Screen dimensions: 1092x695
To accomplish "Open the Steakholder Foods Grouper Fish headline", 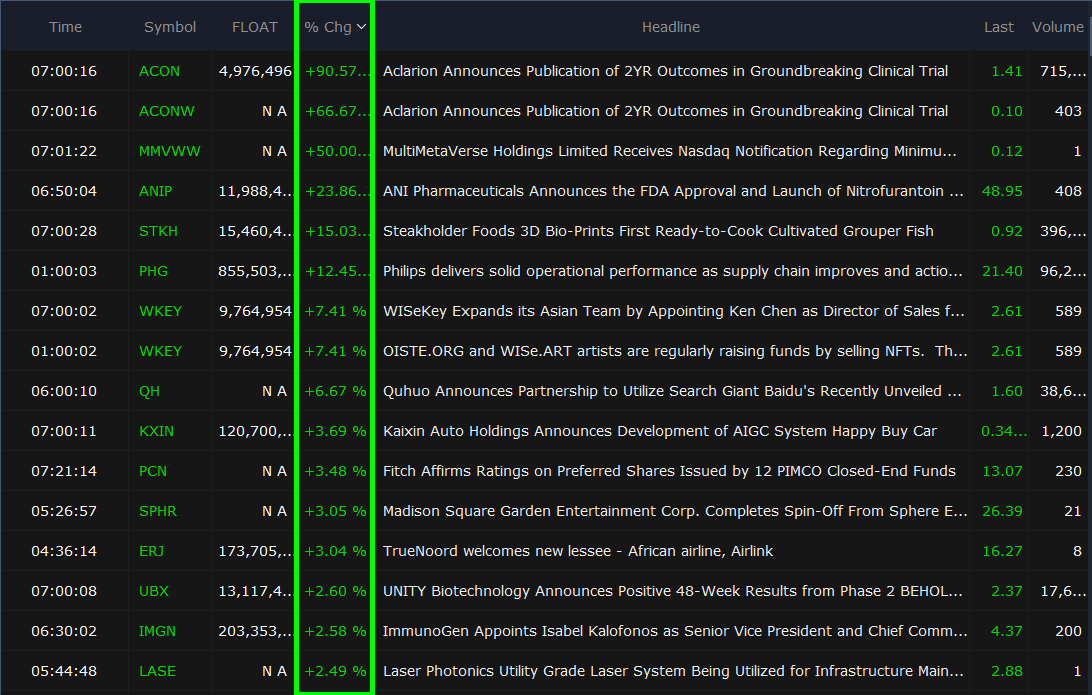I will point(658,231).
